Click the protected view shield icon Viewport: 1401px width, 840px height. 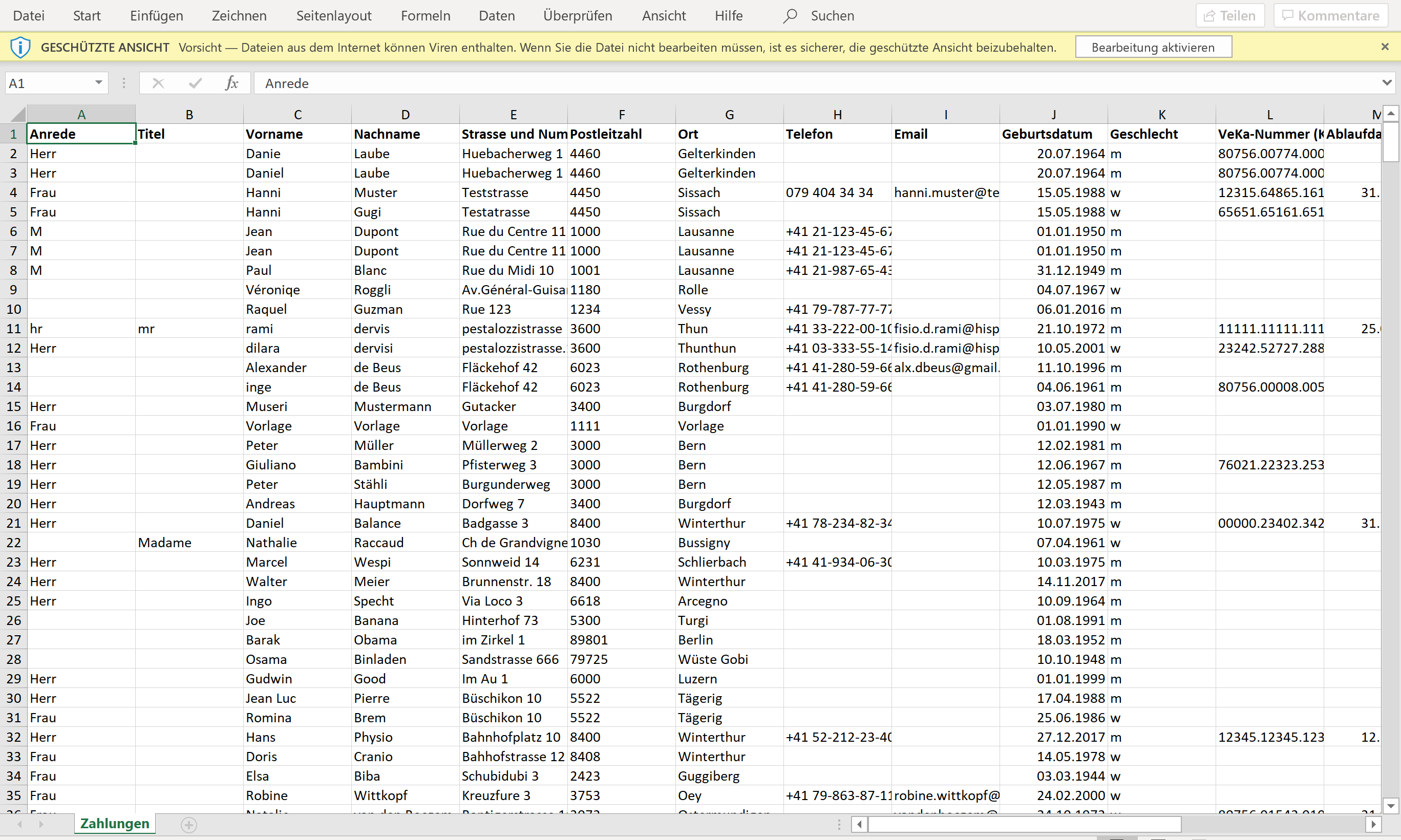pyautogui.click(x=20, y=47)
